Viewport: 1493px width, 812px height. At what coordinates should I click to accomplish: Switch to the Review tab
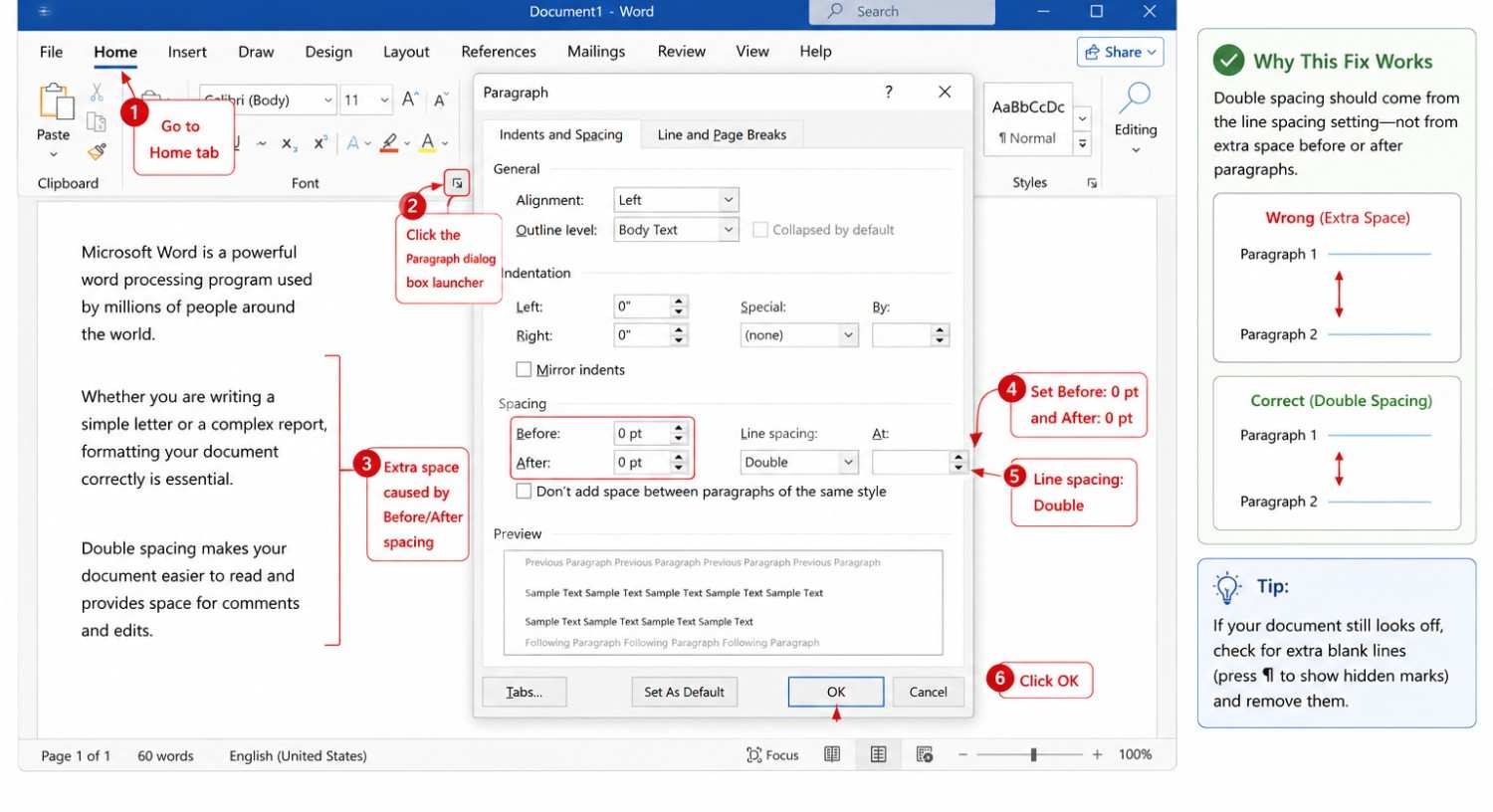[682, 52]
